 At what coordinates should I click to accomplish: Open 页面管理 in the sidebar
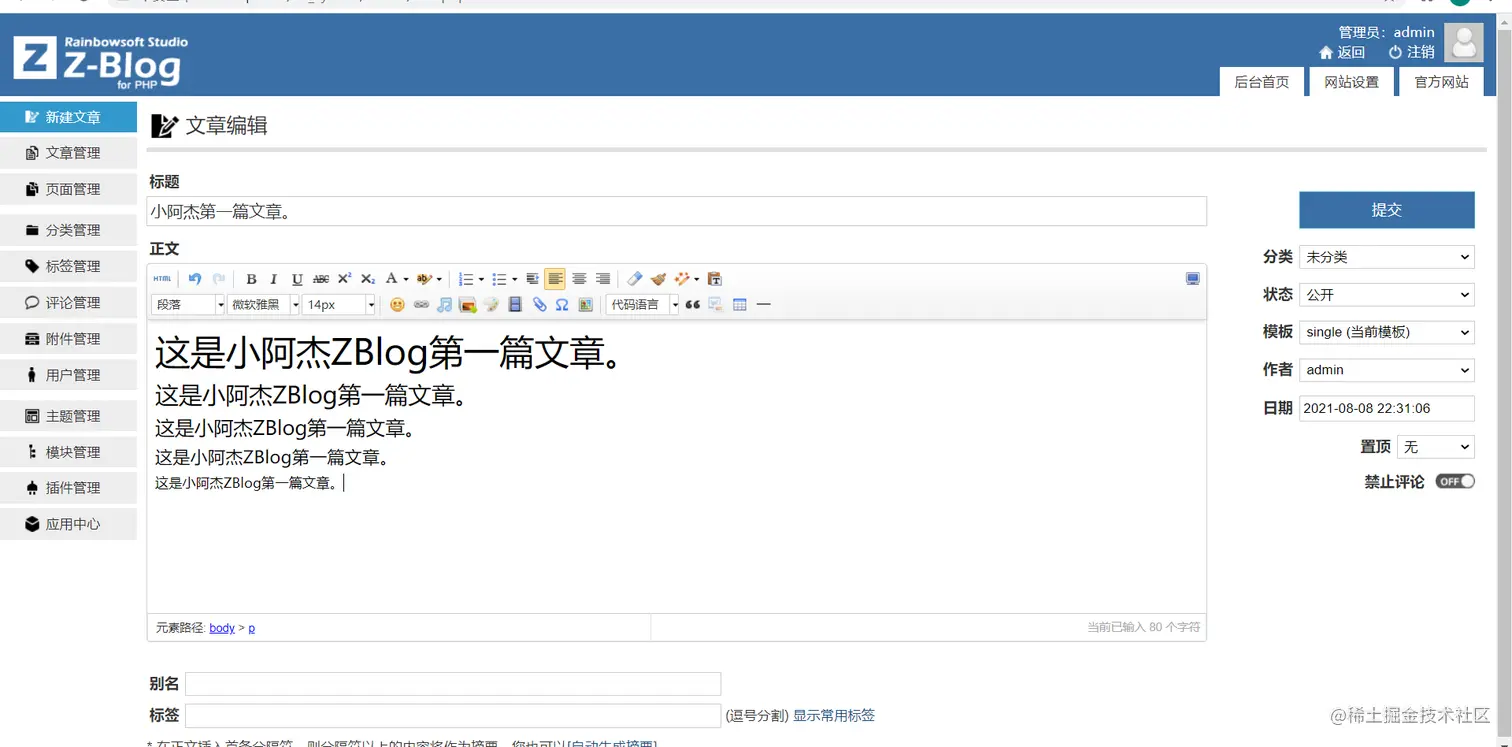coord(68,189)
